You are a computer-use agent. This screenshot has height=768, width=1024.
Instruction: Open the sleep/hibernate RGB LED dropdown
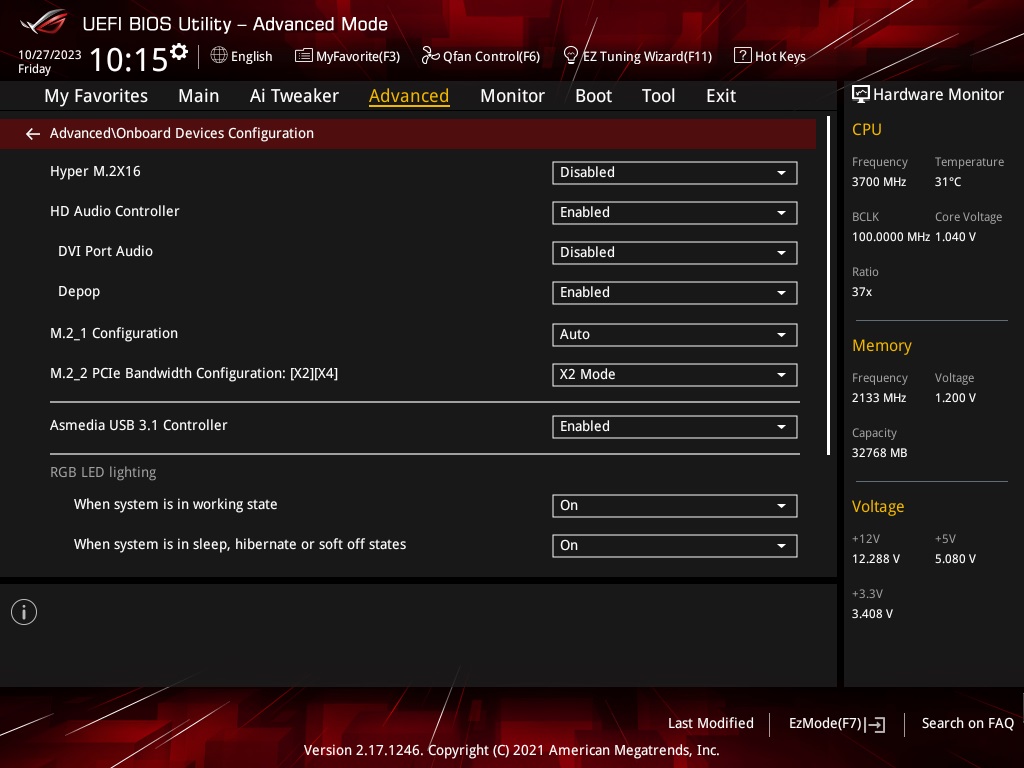coord(675,545)
